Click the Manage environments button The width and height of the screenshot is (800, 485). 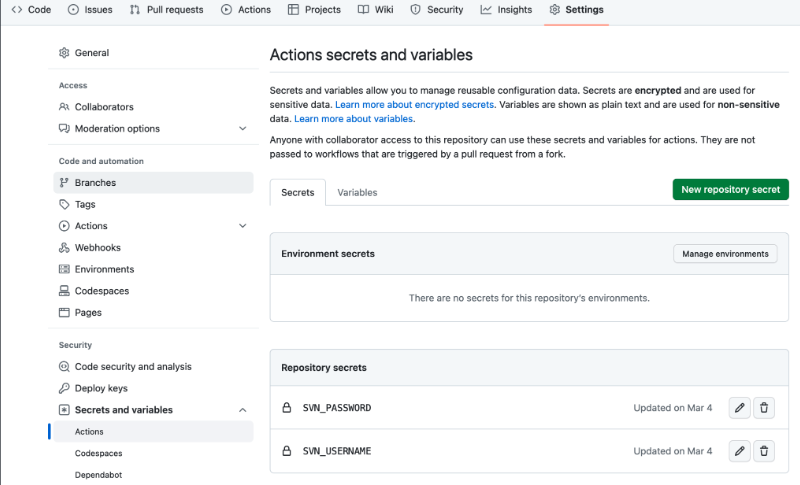point(725,254)
